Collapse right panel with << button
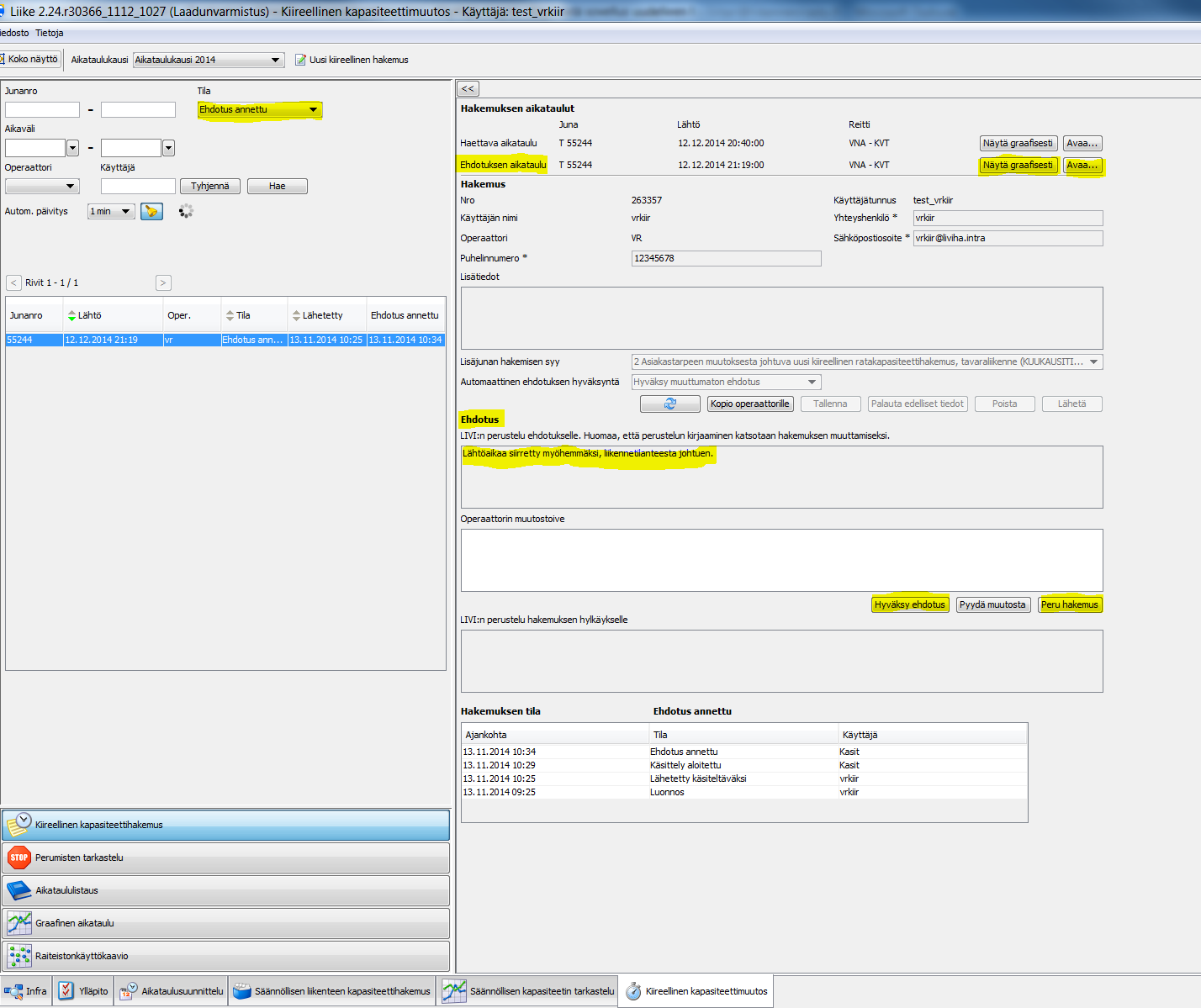Viewport: 1201px width, 1008px height. 468,88
